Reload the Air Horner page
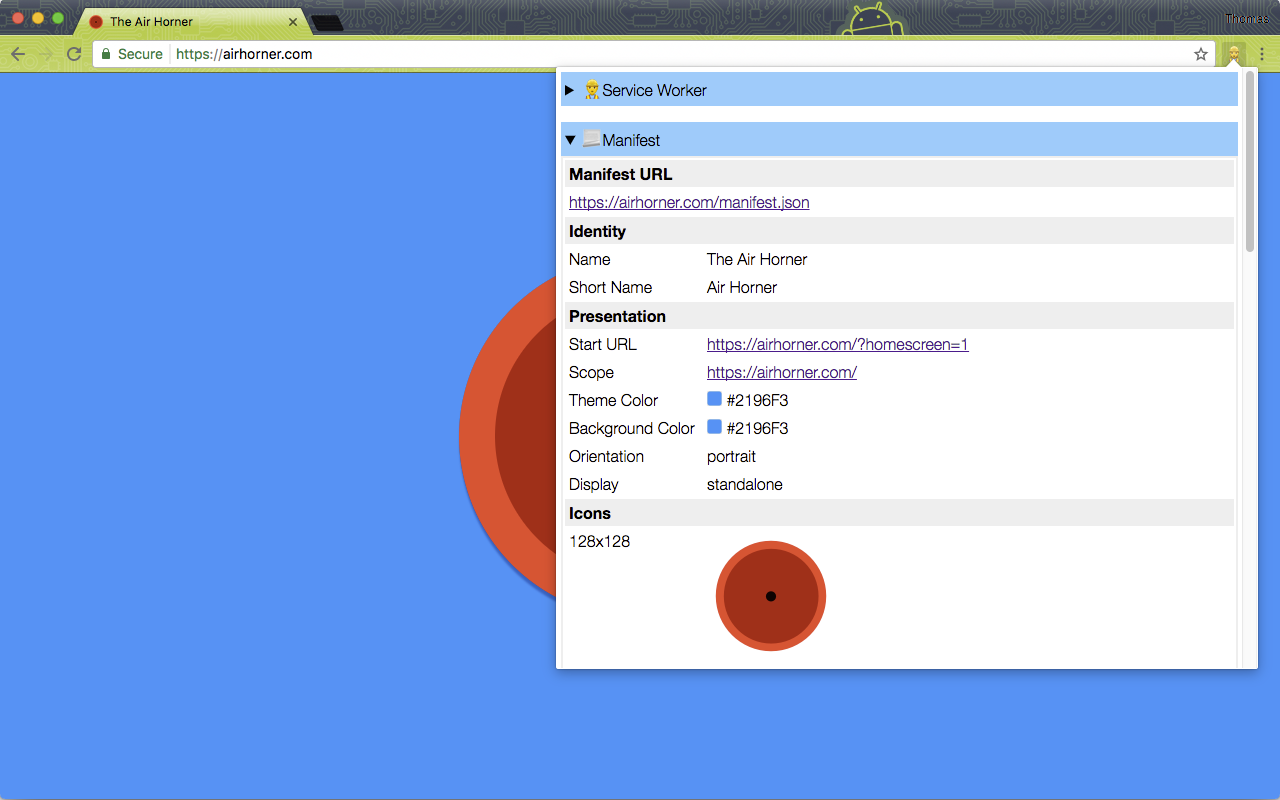Screen dimensions: 1280x800 tap(74, 54)
